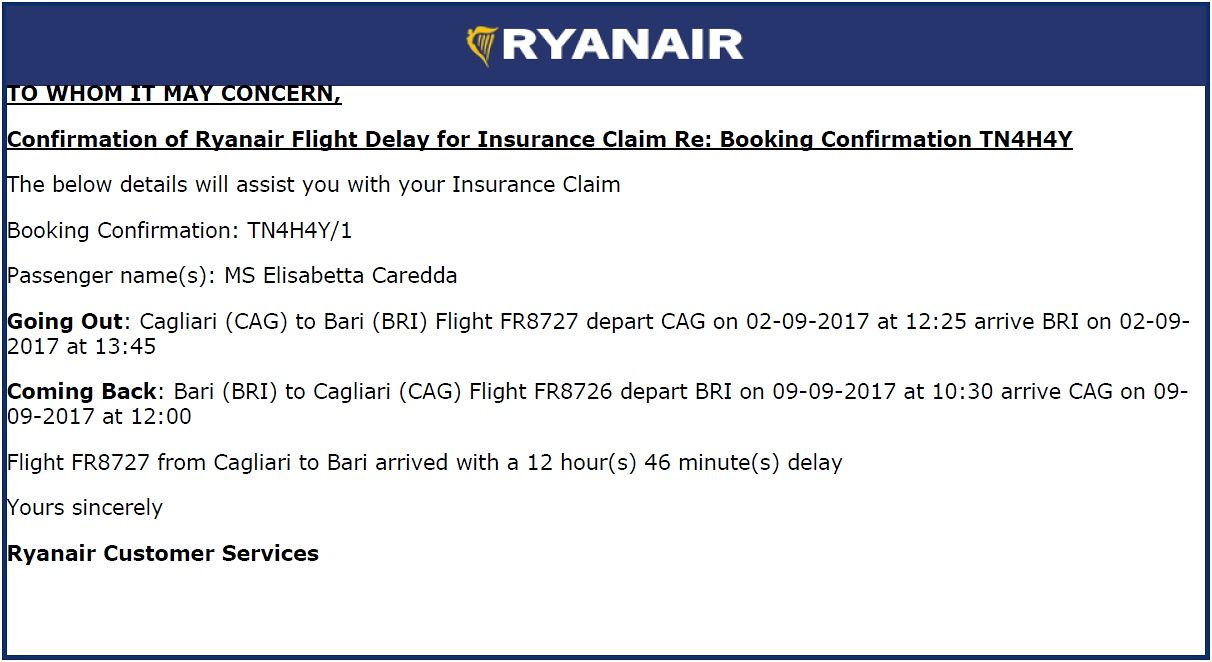1212x662 pixels.
Task: Click the underlined flight delay confirmation heading
Action: click(539, 139)
